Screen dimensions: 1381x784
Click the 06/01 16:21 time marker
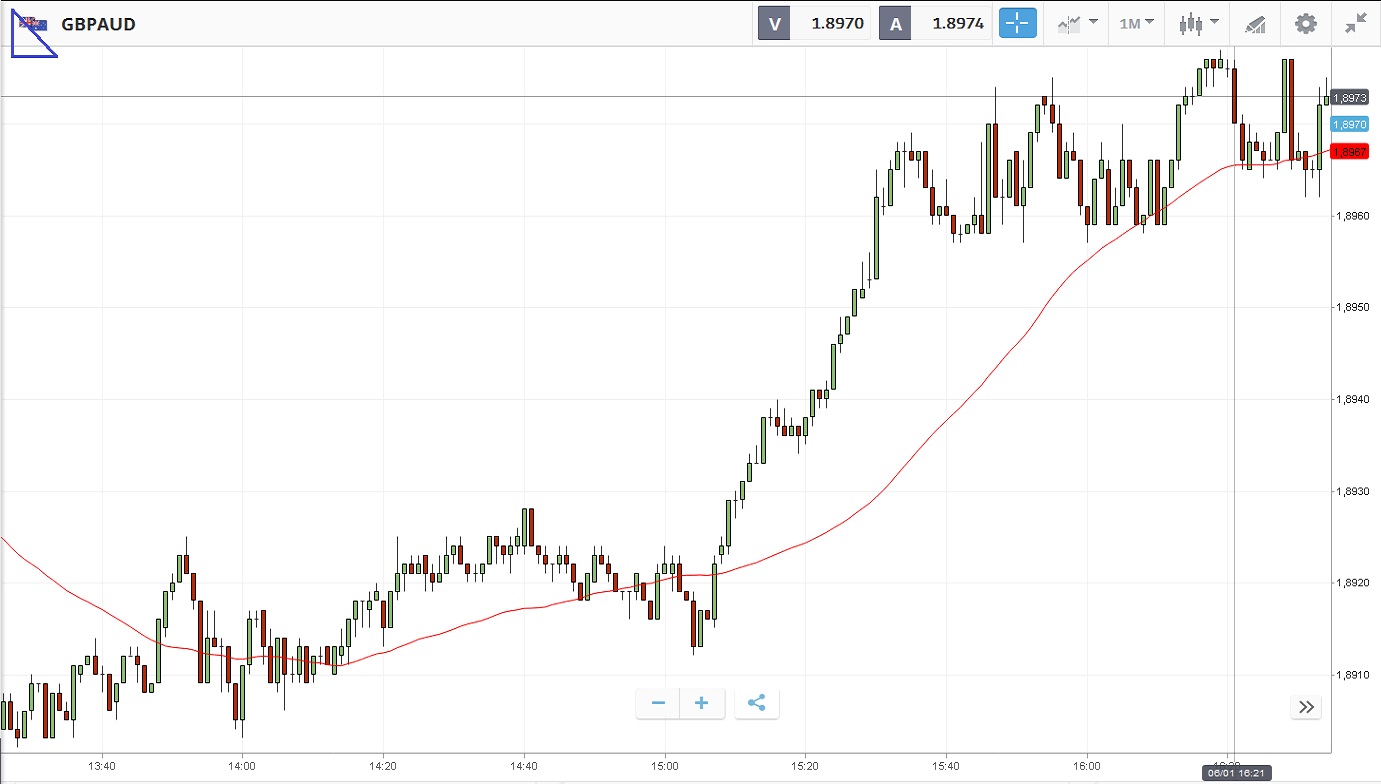pos(1237,773)
